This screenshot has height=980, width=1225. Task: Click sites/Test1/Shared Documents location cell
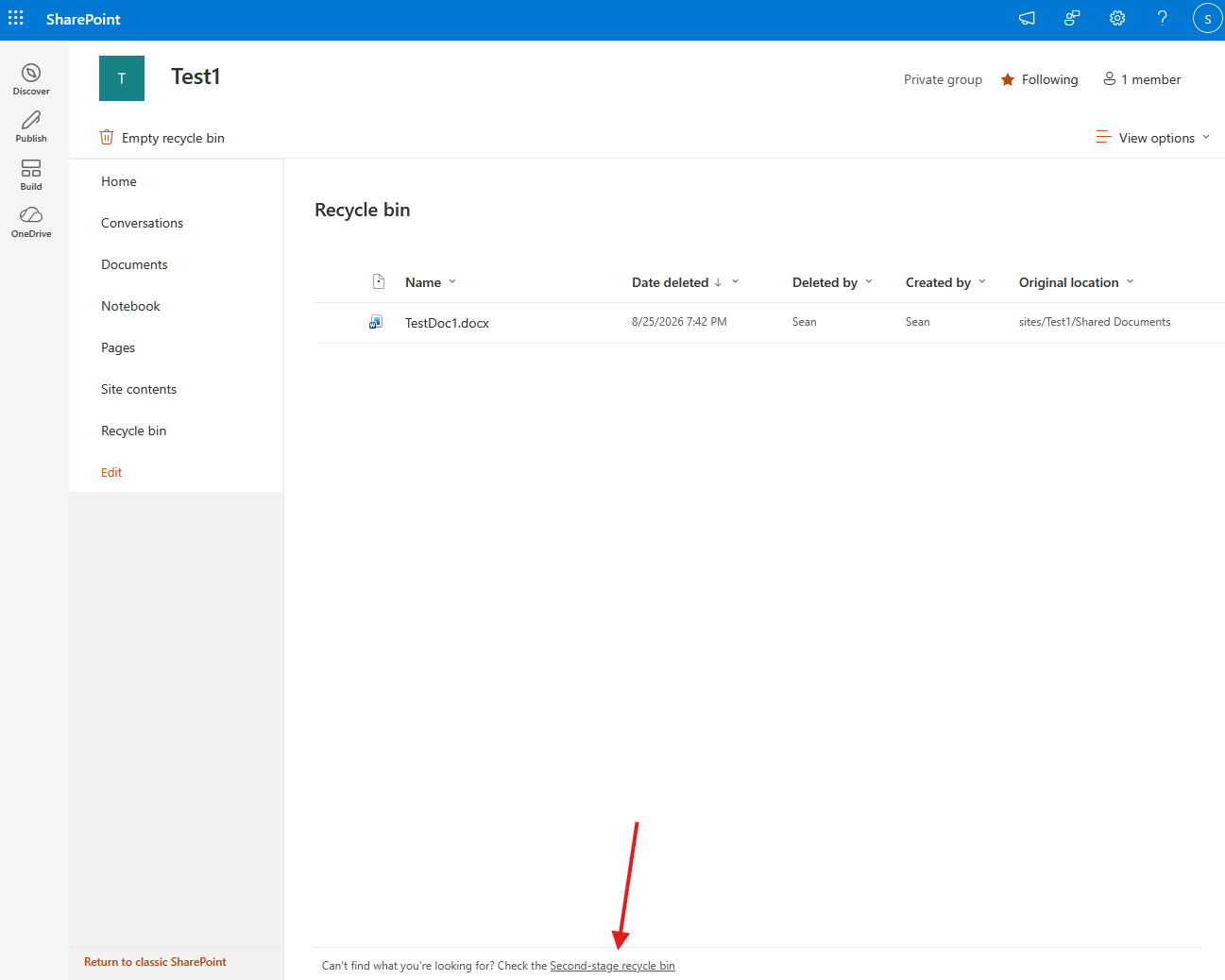pyautogui.click(x=1095, y=322)
